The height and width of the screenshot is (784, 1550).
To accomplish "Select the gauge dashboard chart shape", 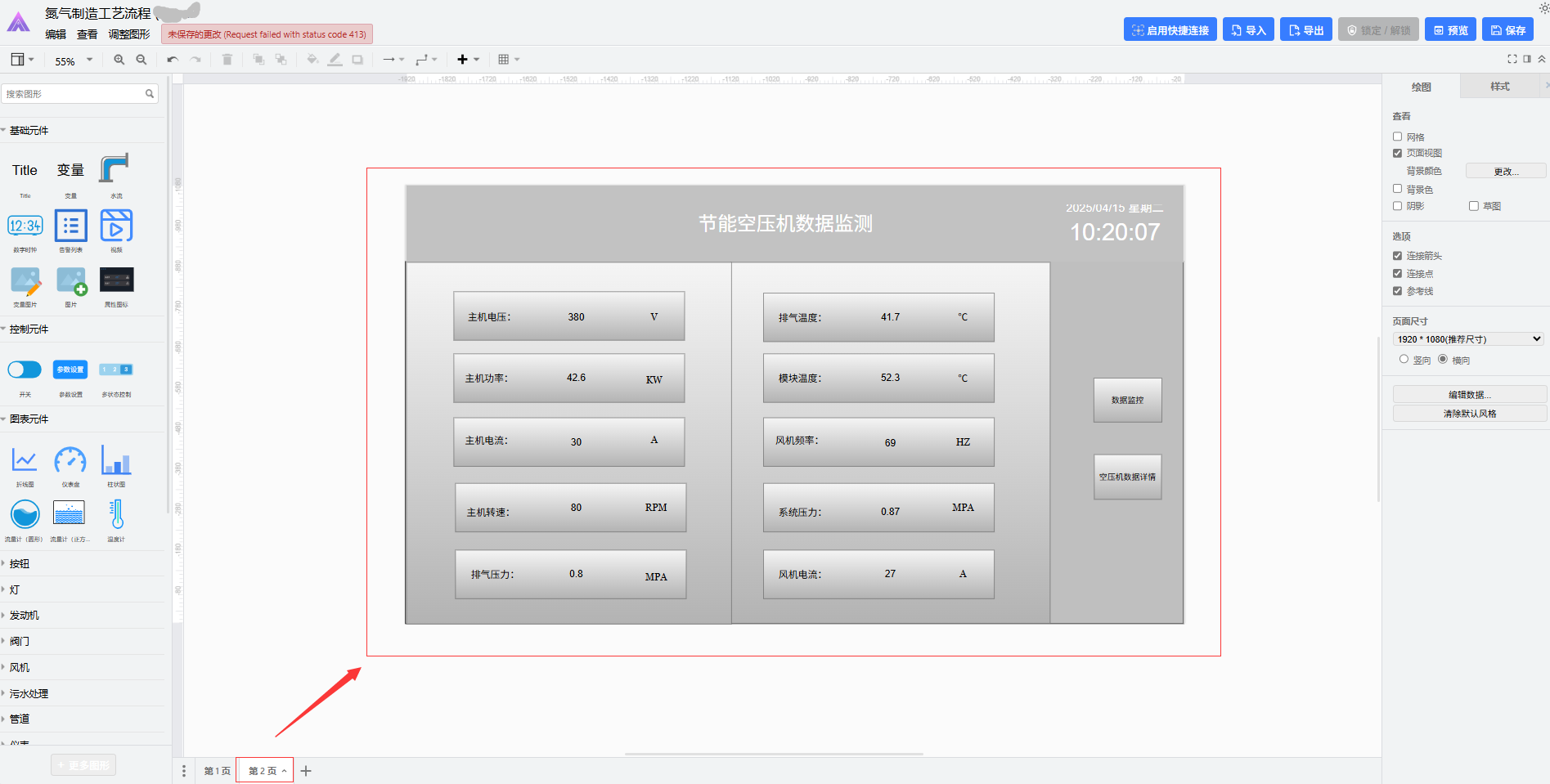I will click(x=70, y=461).
